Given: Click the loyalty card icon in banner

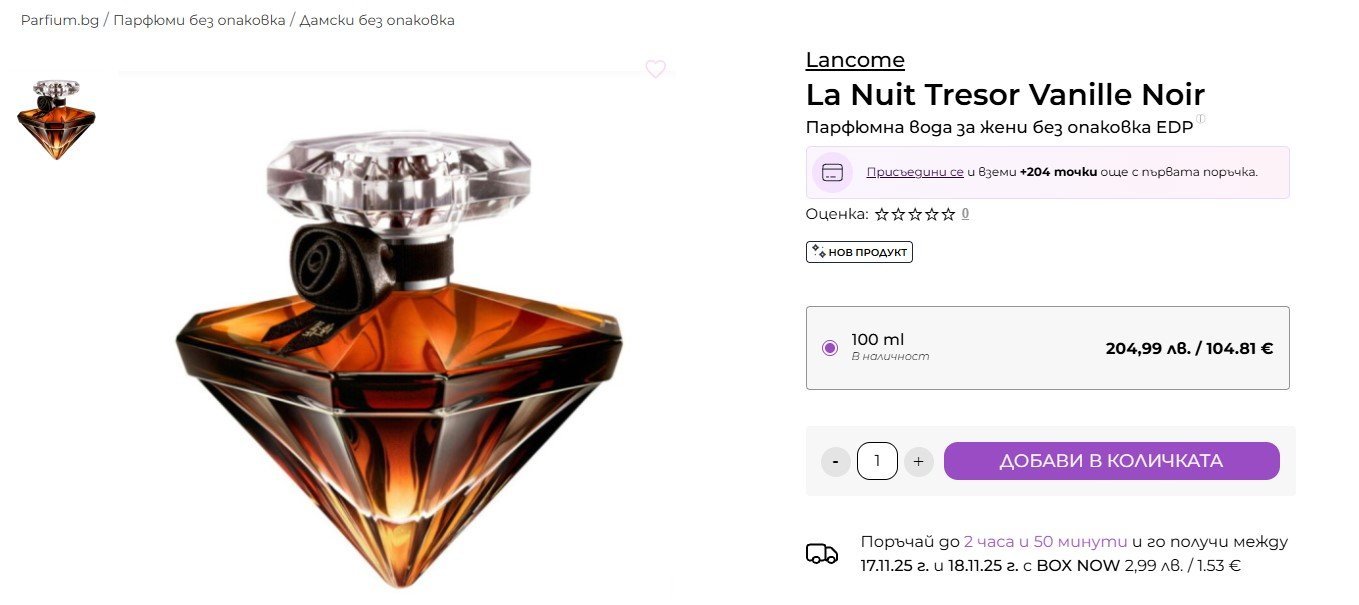Looking at the screenshot, I should pos(832,172).
